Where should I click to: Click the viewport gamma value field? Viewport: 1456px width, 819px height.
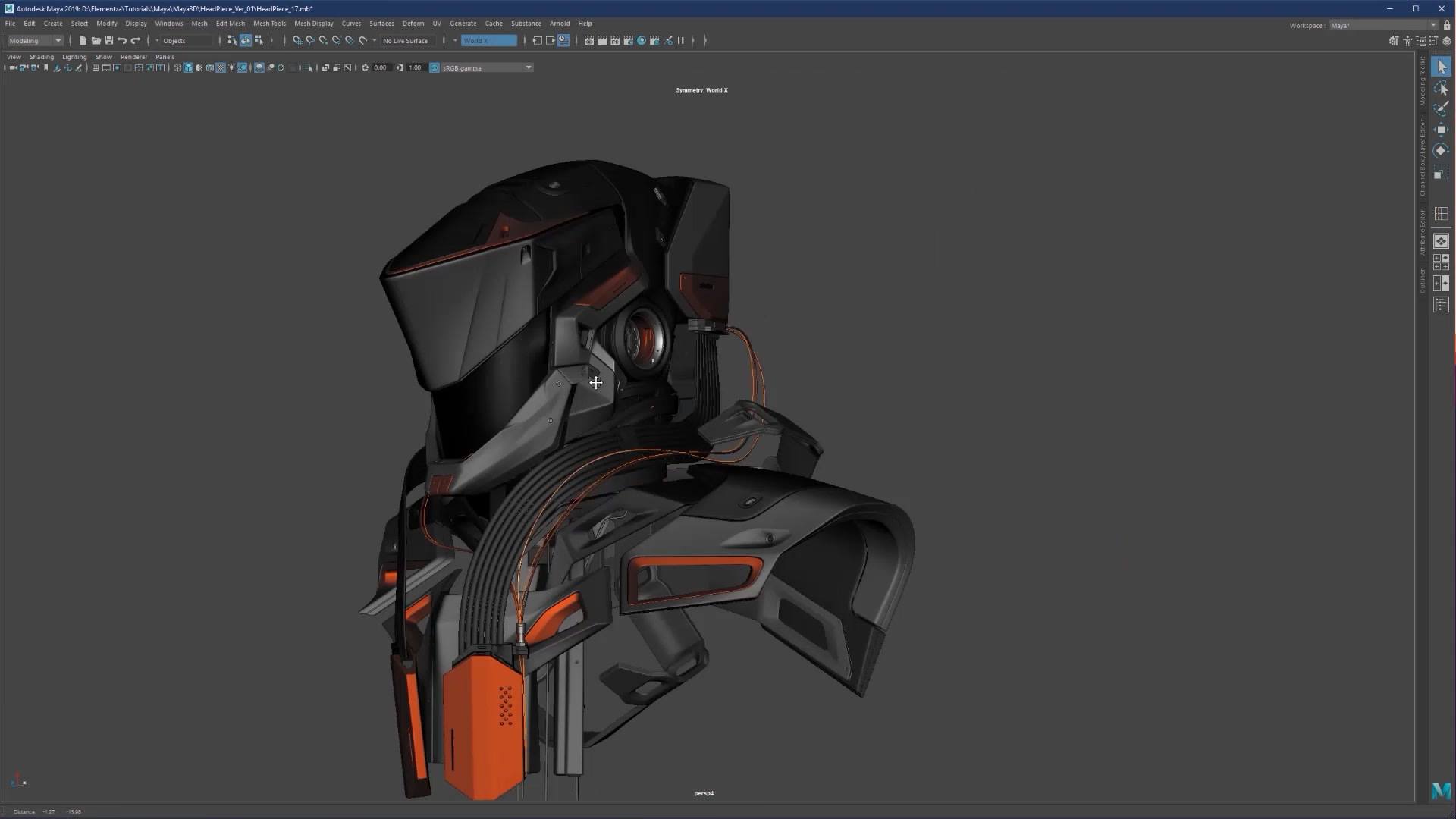pyautogui.click(x=415, y=68)
